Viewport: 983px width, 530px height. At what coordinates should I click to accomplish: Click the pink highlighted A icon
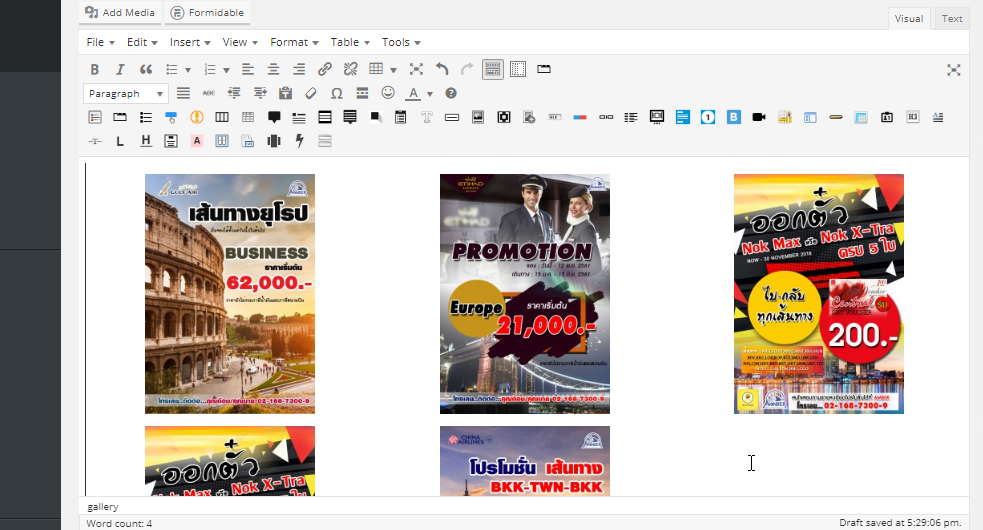click(197, 141)
